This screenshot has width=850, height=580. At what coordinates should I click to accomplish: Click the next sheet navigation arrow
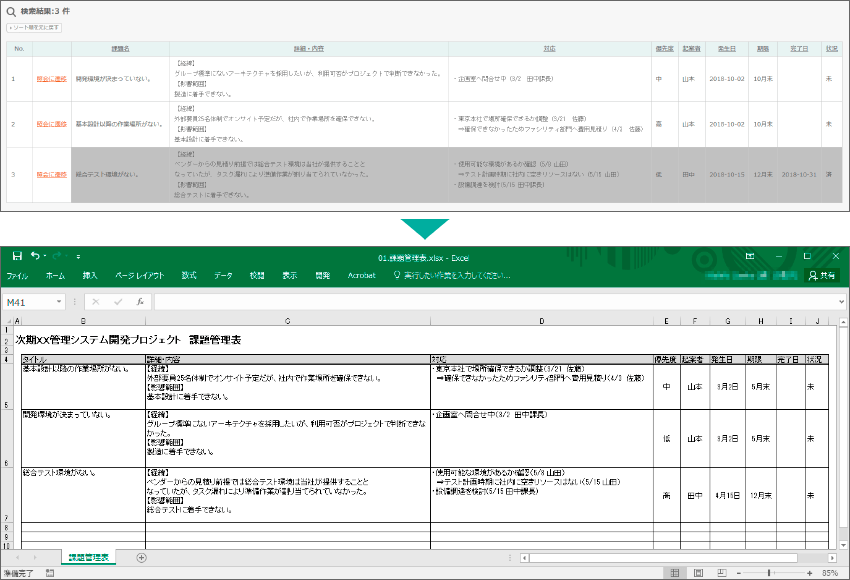[x=35, y=557]
